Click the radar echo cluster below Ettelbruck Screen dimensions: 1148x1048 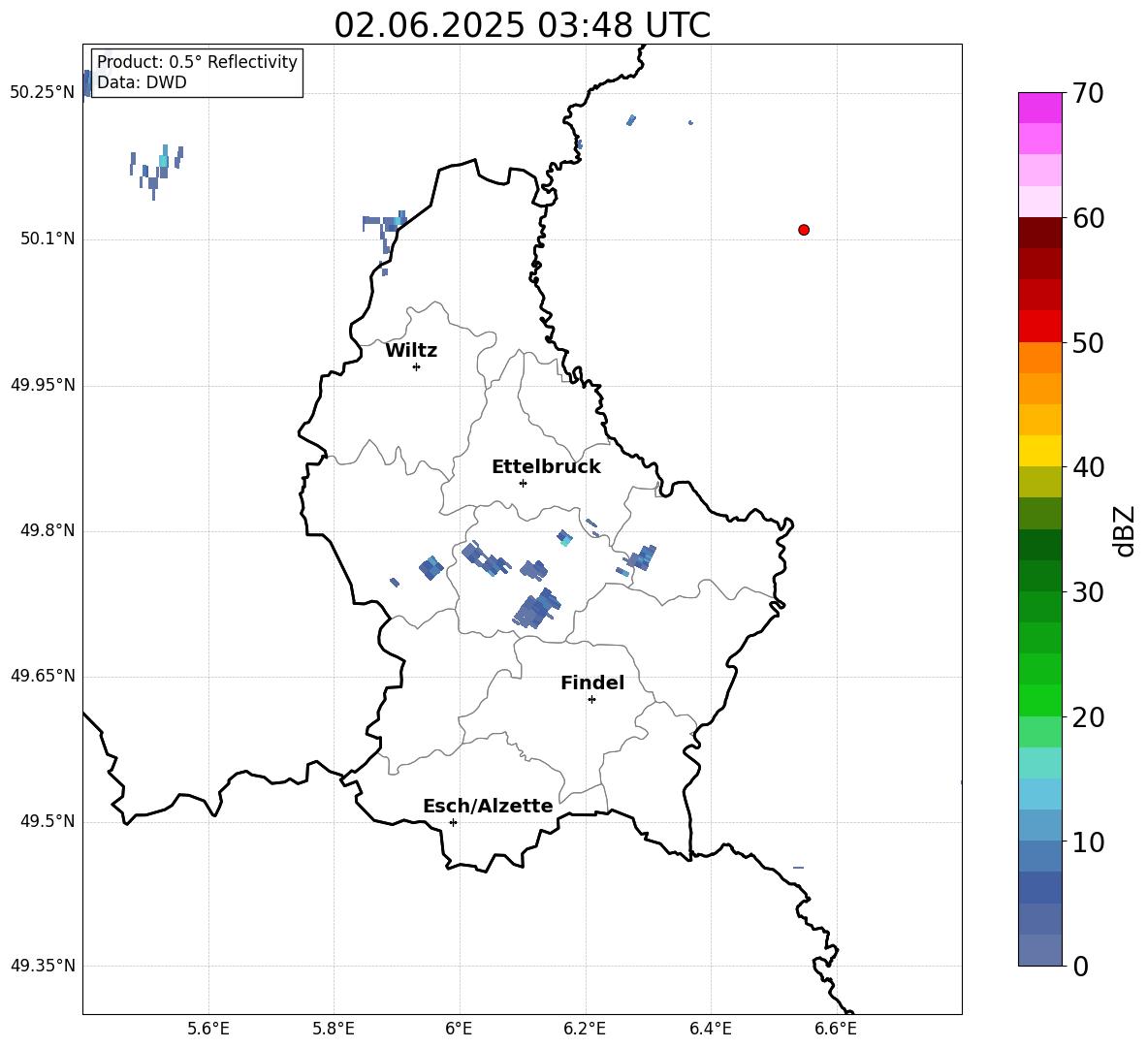point(536,608)
